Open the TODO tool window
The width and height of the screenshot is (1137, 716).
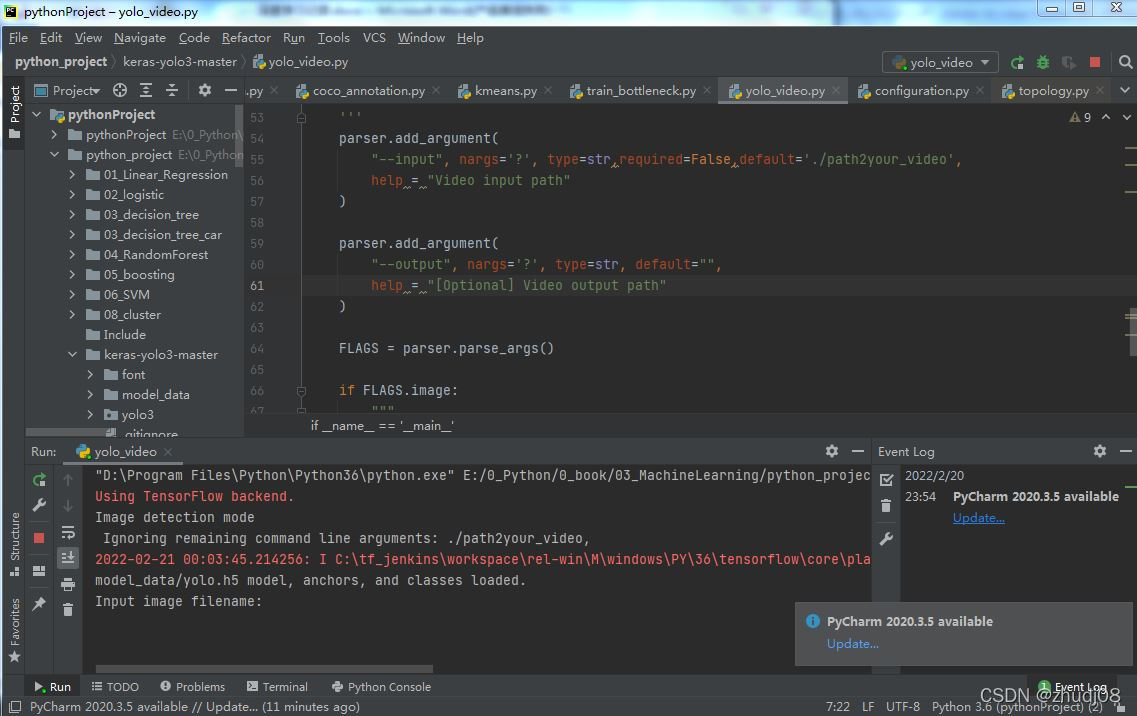(115, 687)
